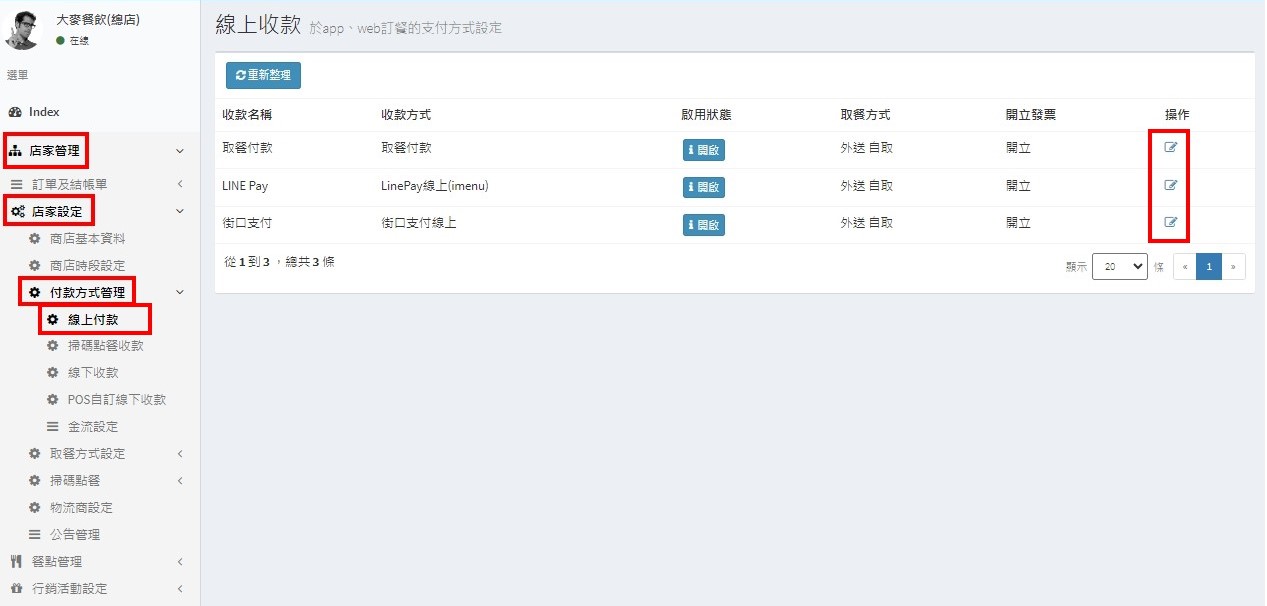Click the next page arrow
1267x606 pixels.
click(x=1234, y=267)
